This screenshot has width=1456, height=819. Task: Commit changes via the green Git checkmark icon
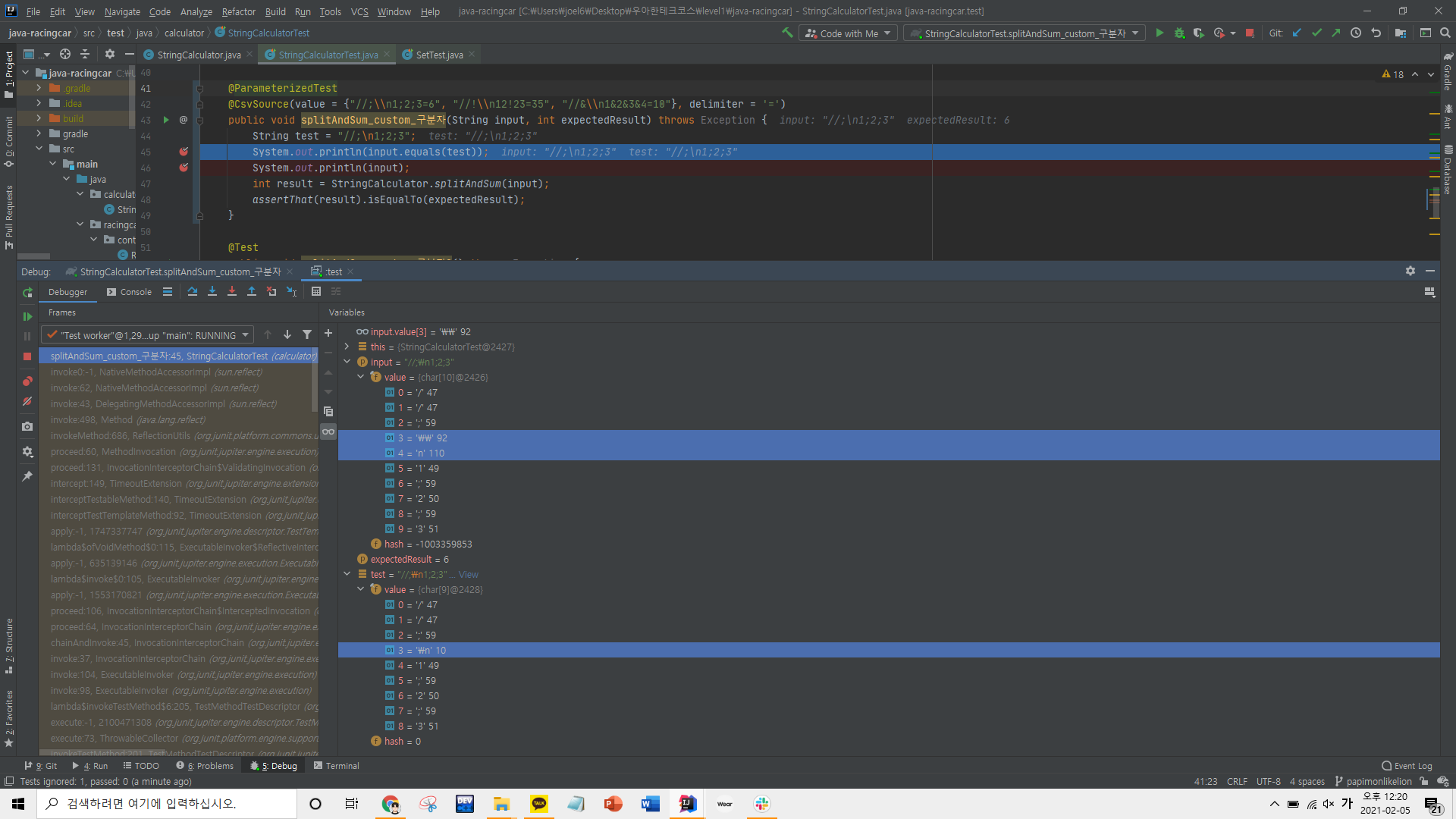[1317, 33]
